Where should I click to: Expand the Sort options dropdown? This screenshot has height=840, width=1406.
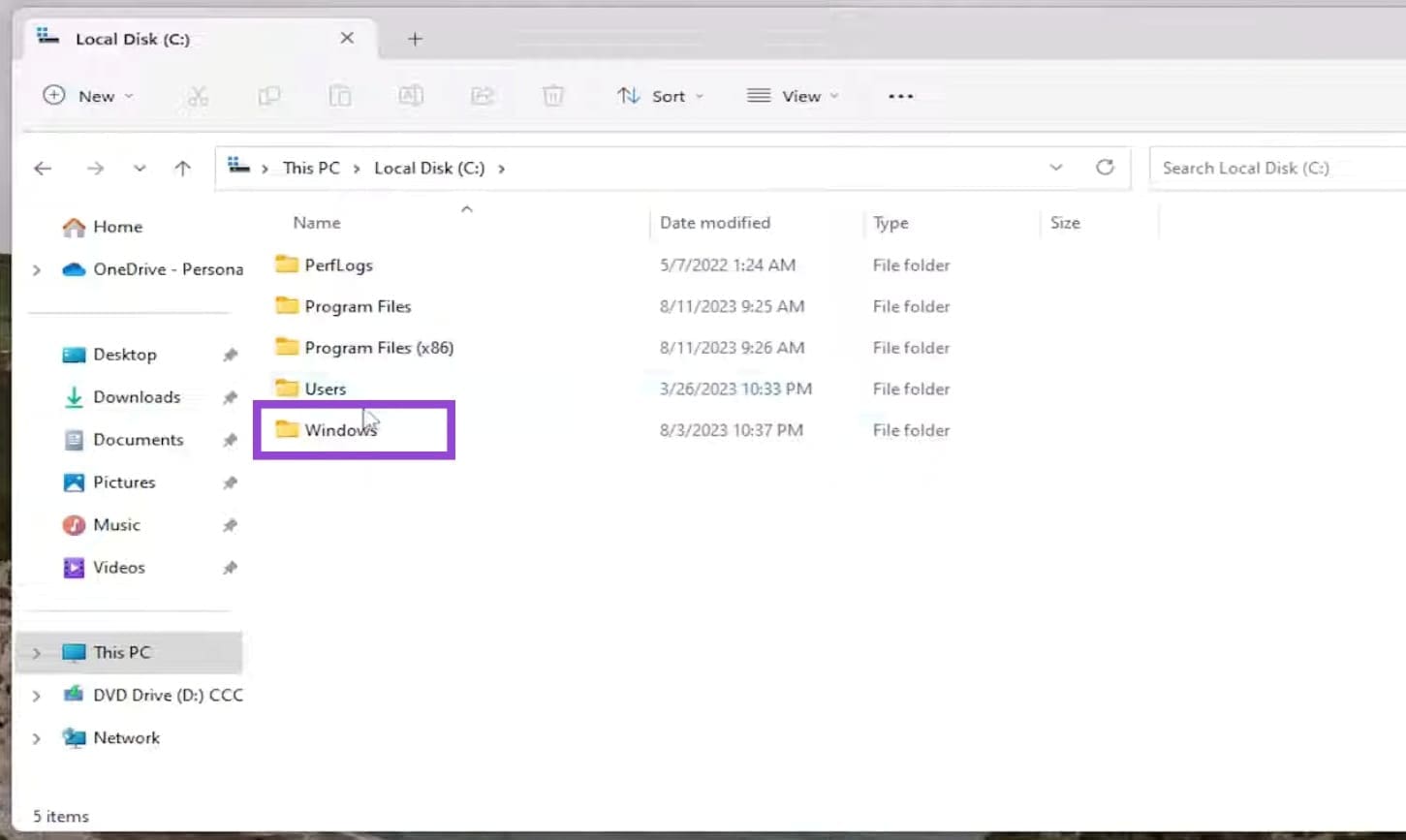[x=660, y=95]
